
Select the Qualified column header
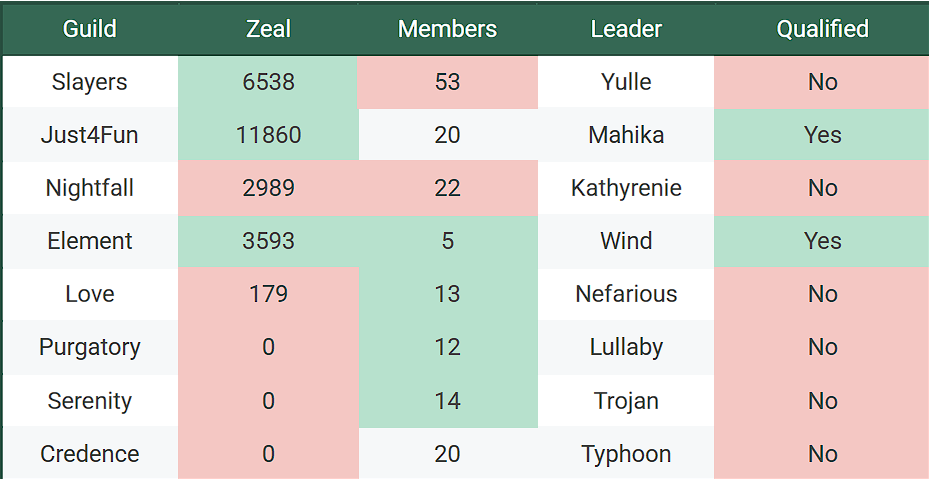click(x=822, y=29)
